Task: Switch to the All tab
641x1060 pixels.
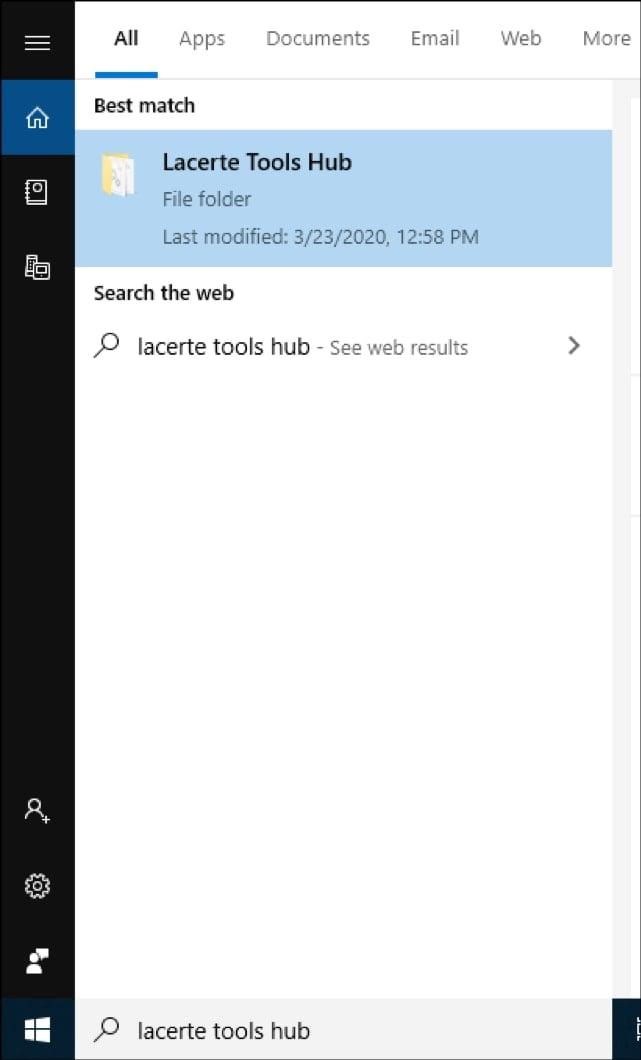Action: [x=126, y=39]
